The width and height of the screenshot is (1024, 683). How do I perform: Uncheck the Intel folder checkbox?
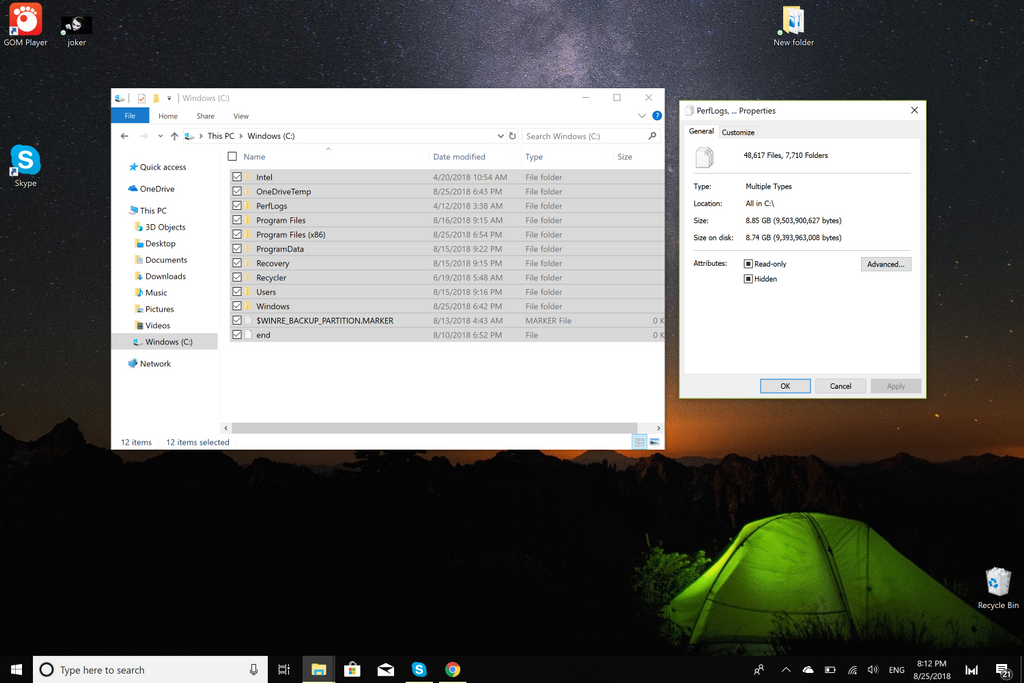237,177
